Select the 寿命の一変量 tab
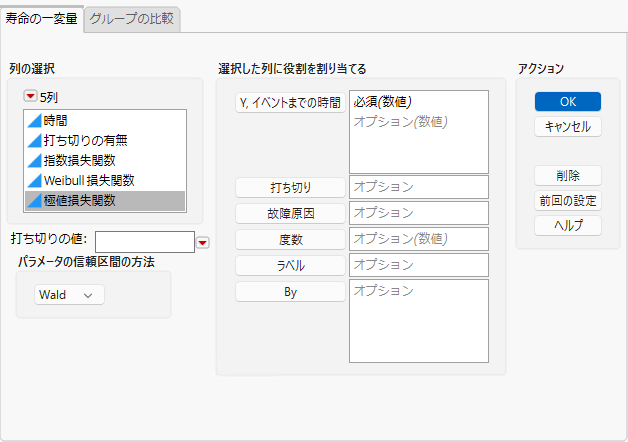628x442 pixels. [42, 19]
